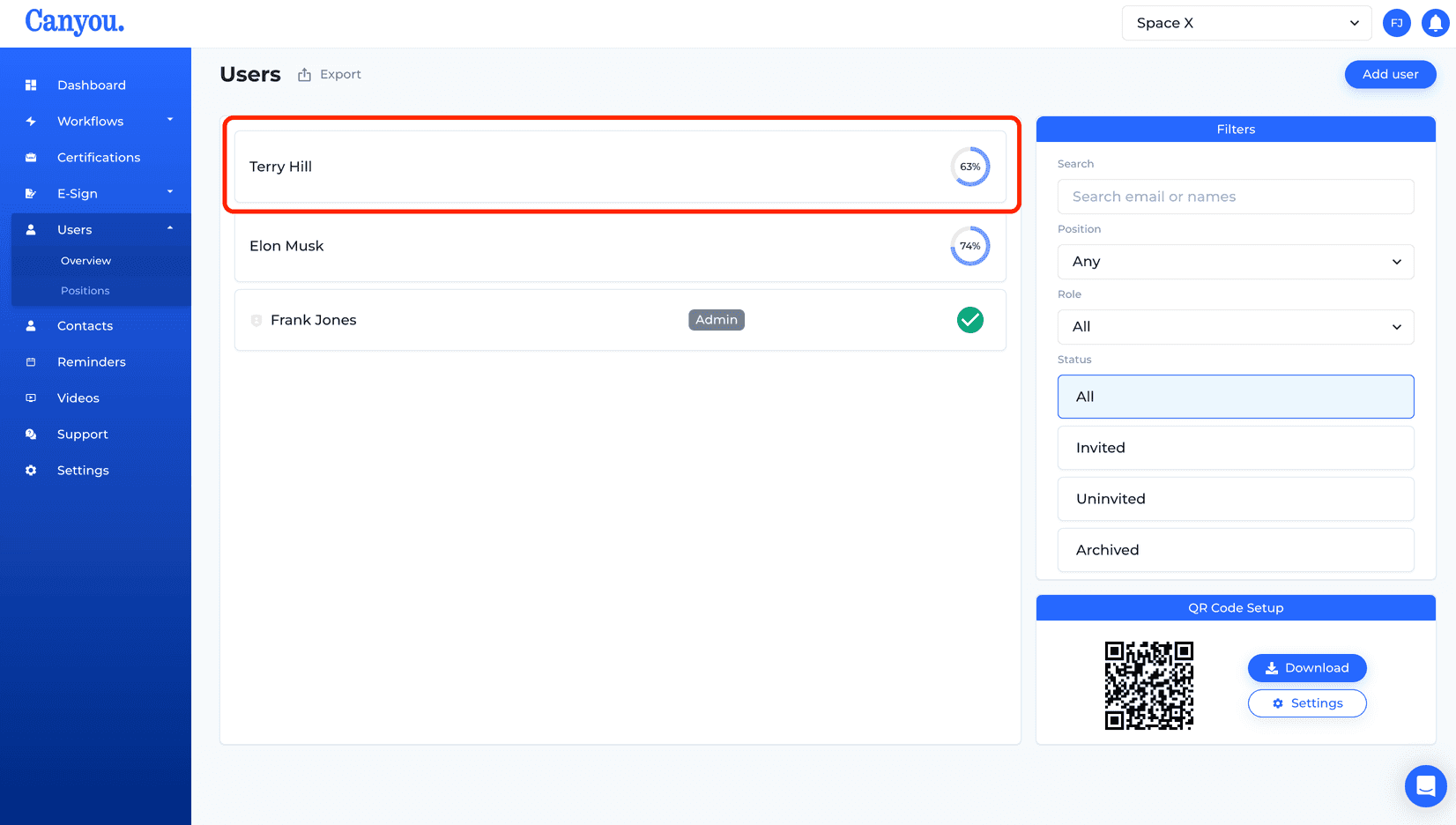This screenshot has width=1456, height=825.
Task: Open Settings in sidebar menu
Action: (x=83, y=471)
